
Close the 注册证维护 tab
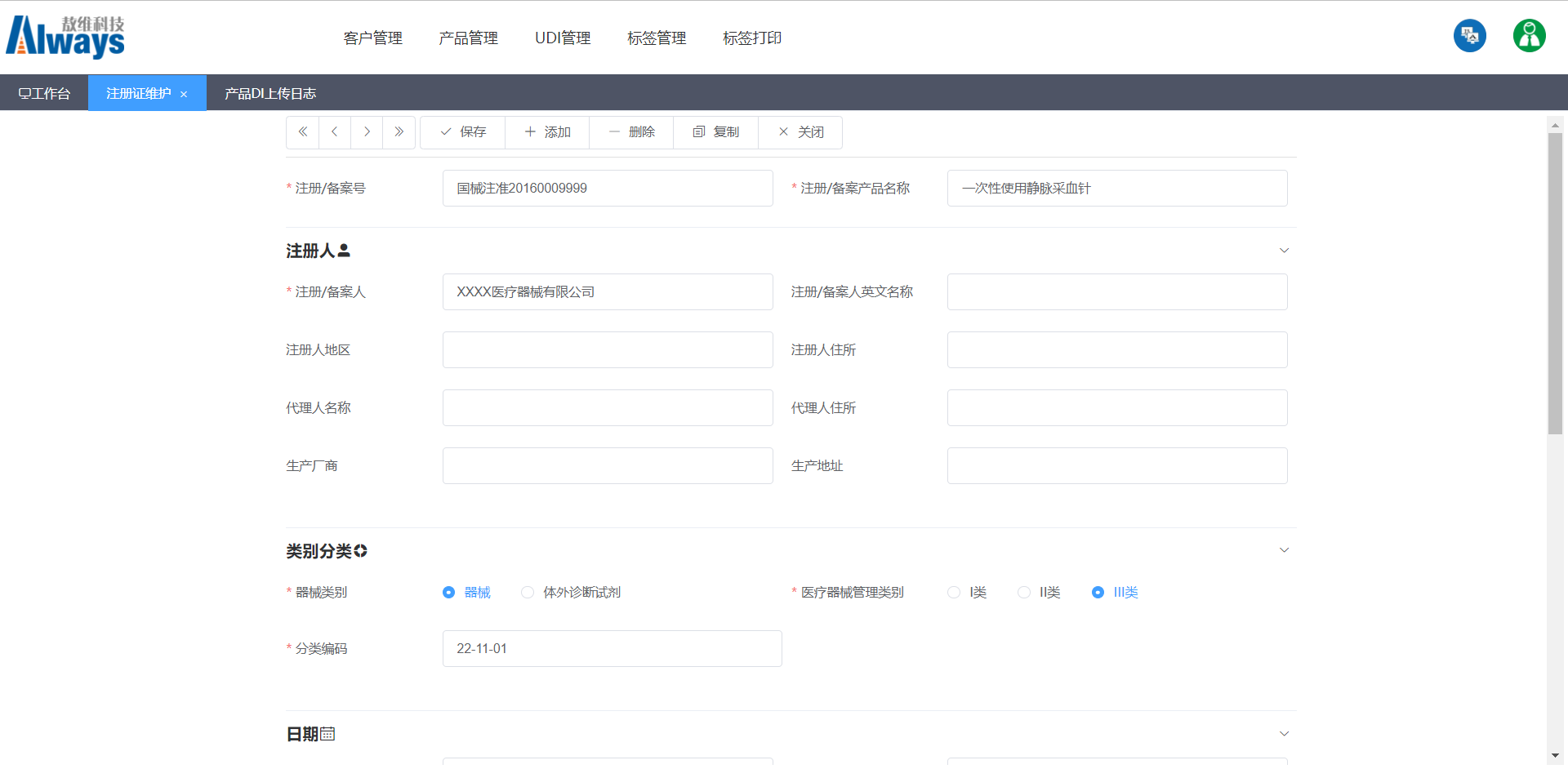pyautogui.click(x=184, y=95)
